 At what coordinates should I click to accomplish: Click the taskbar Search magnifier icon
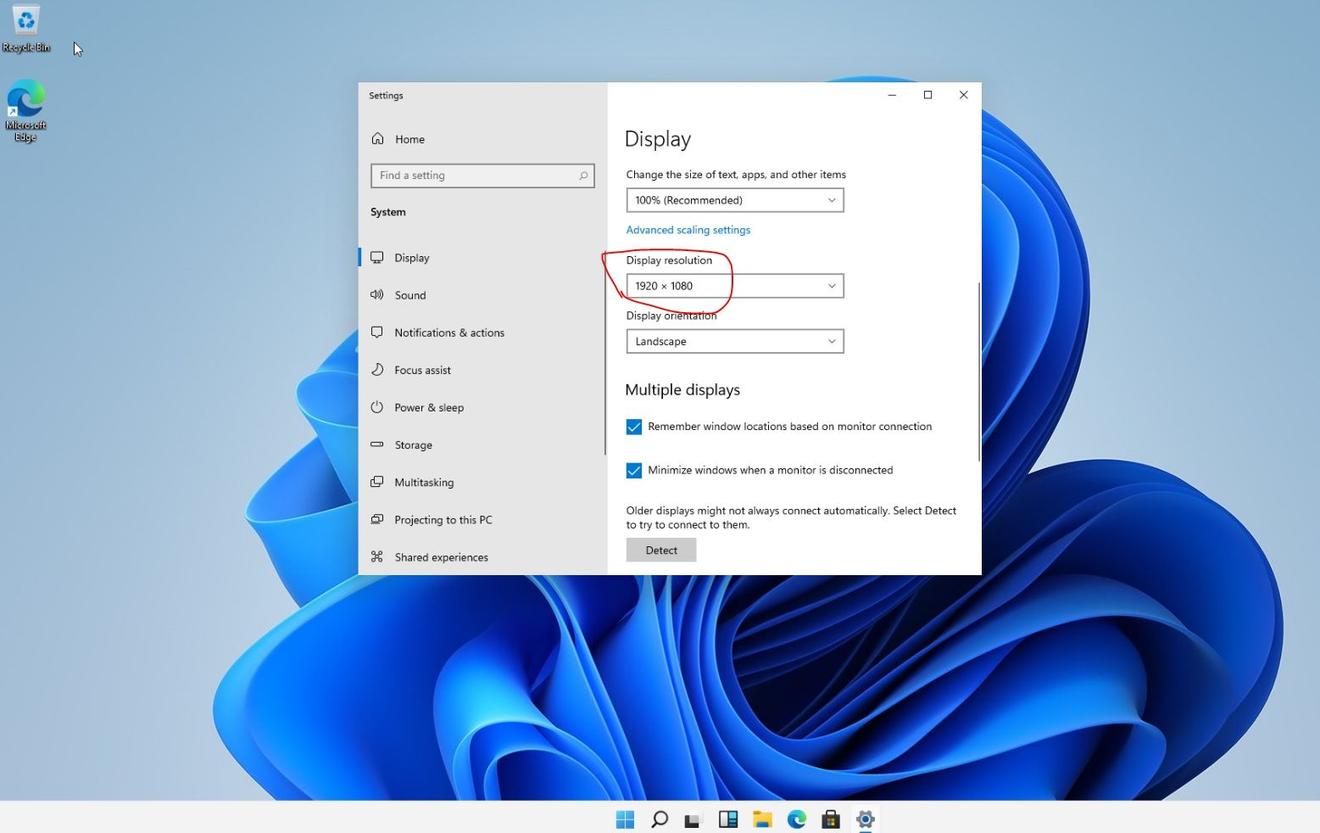(659, 819)
